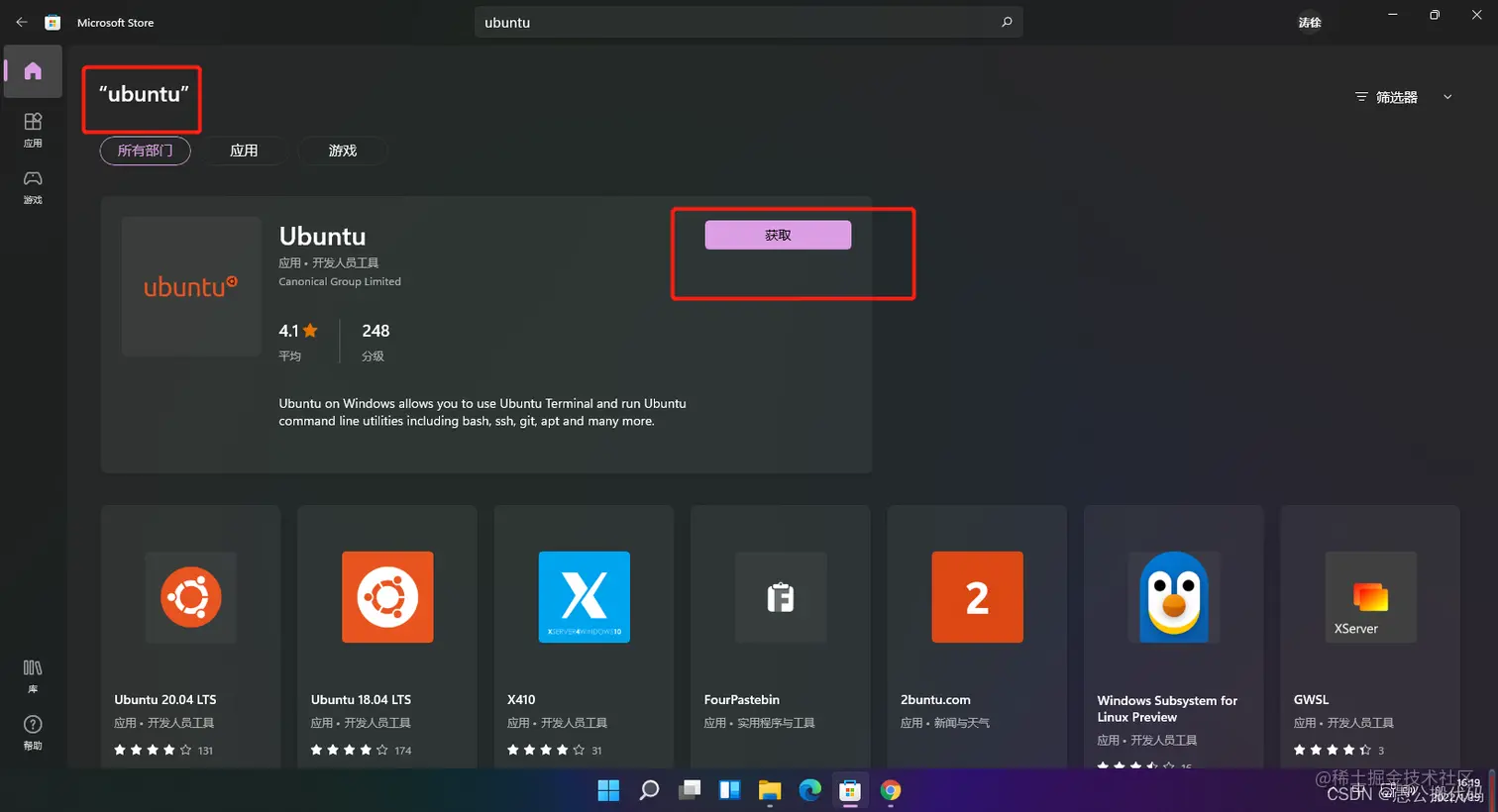Click the 2buntu.com title text

tap(935, 700)
